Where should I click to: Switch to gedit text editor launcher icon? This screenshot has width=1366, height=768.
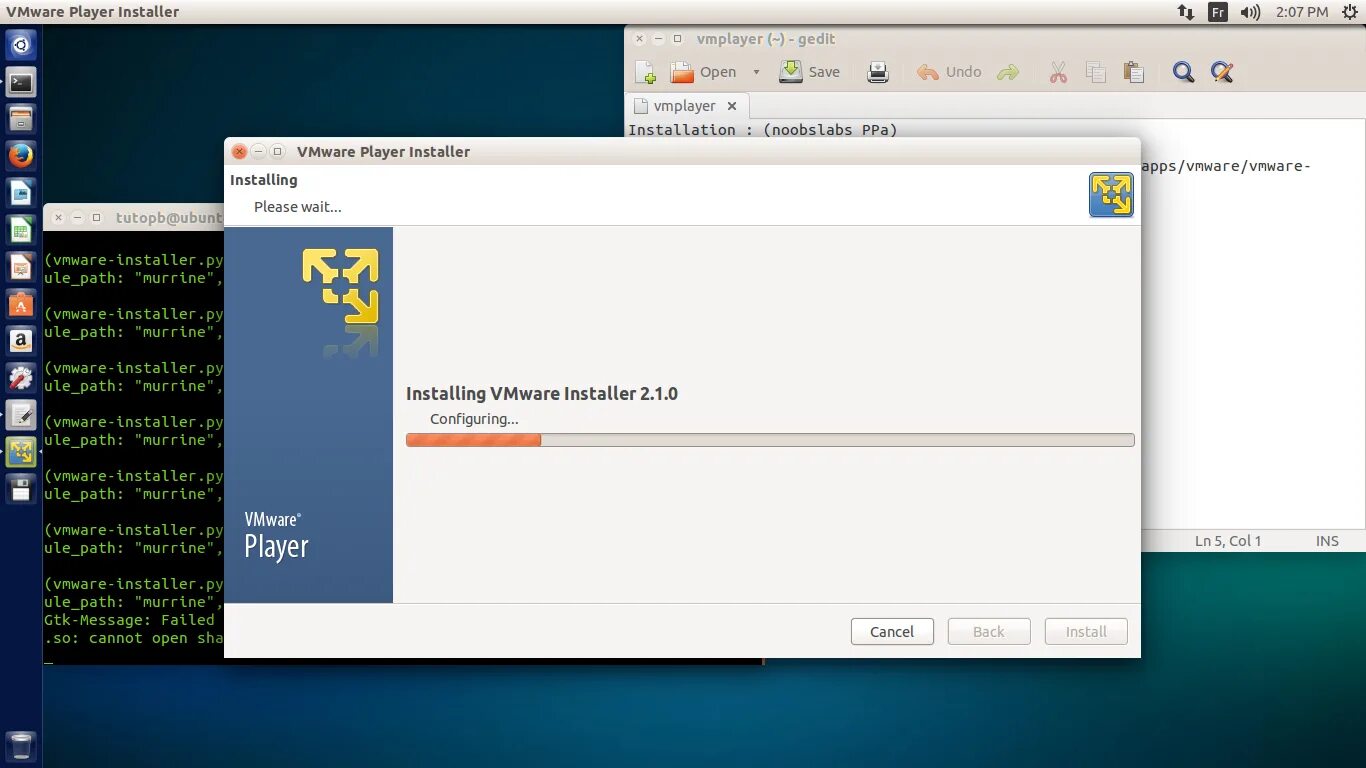point(21,415)
